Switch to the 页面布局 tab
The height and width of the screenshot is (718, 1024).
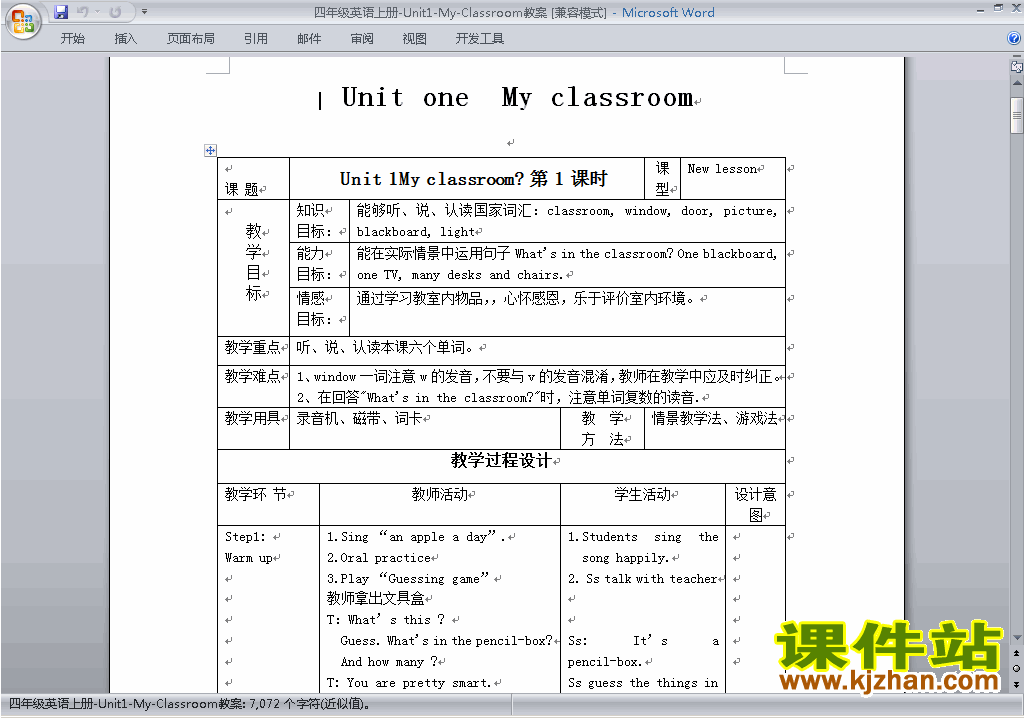pyautogui.click(x=191, y=39)
